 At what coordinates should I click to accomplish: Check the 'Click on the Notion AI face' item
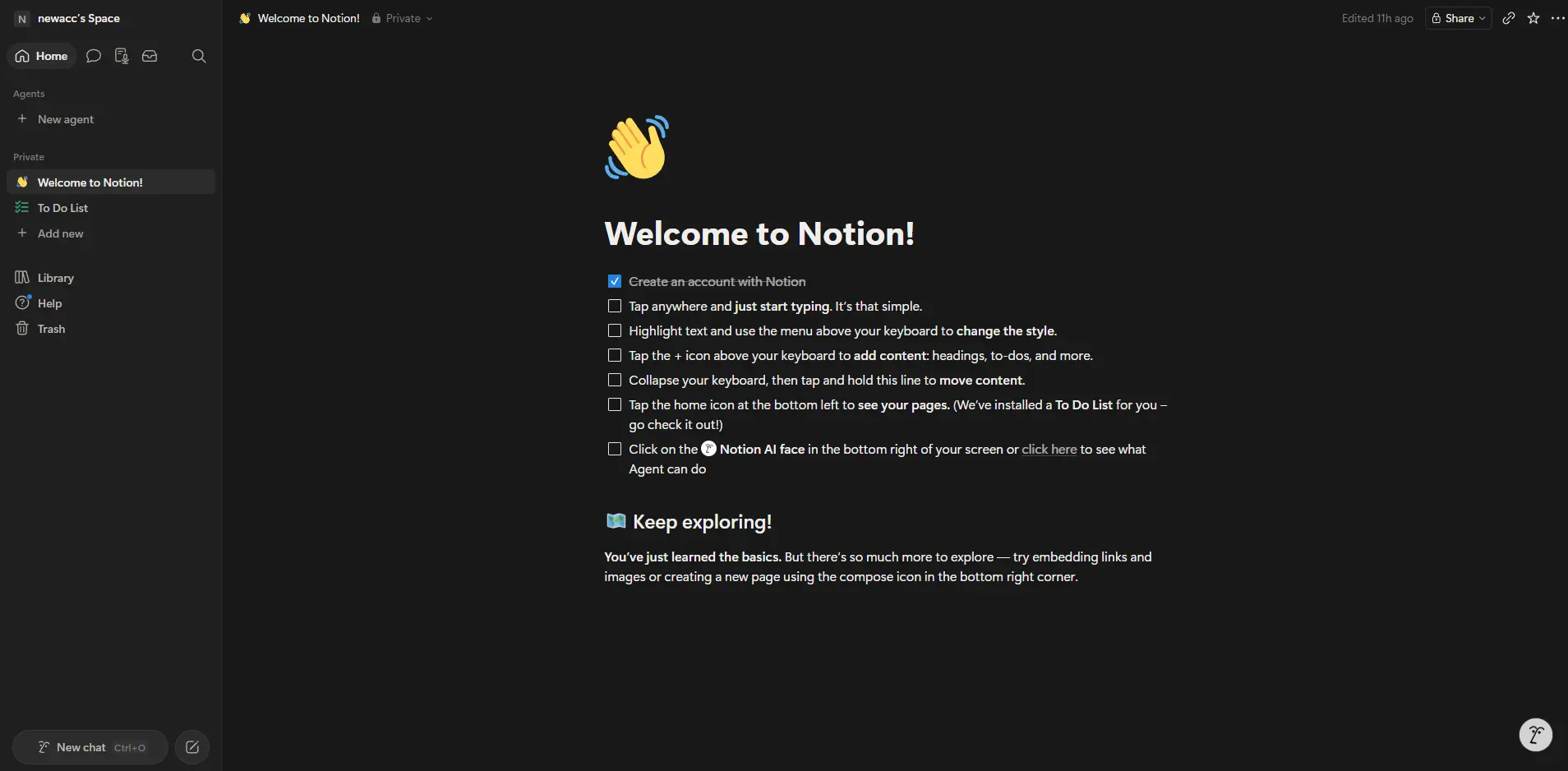point(615,449)
